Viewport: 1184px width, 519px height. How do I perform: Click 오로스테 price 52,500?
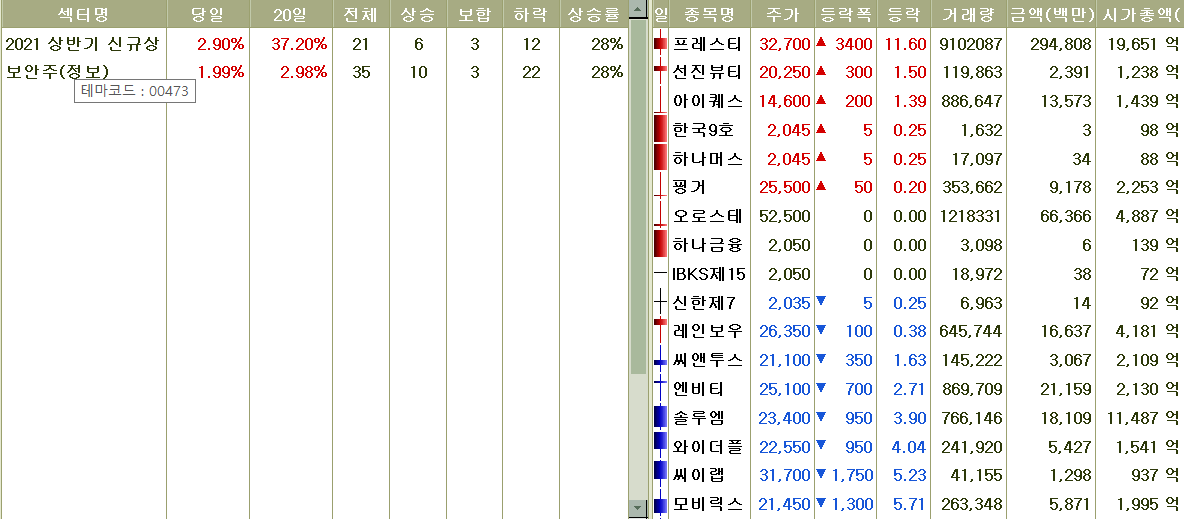click(x=785, y=216)
